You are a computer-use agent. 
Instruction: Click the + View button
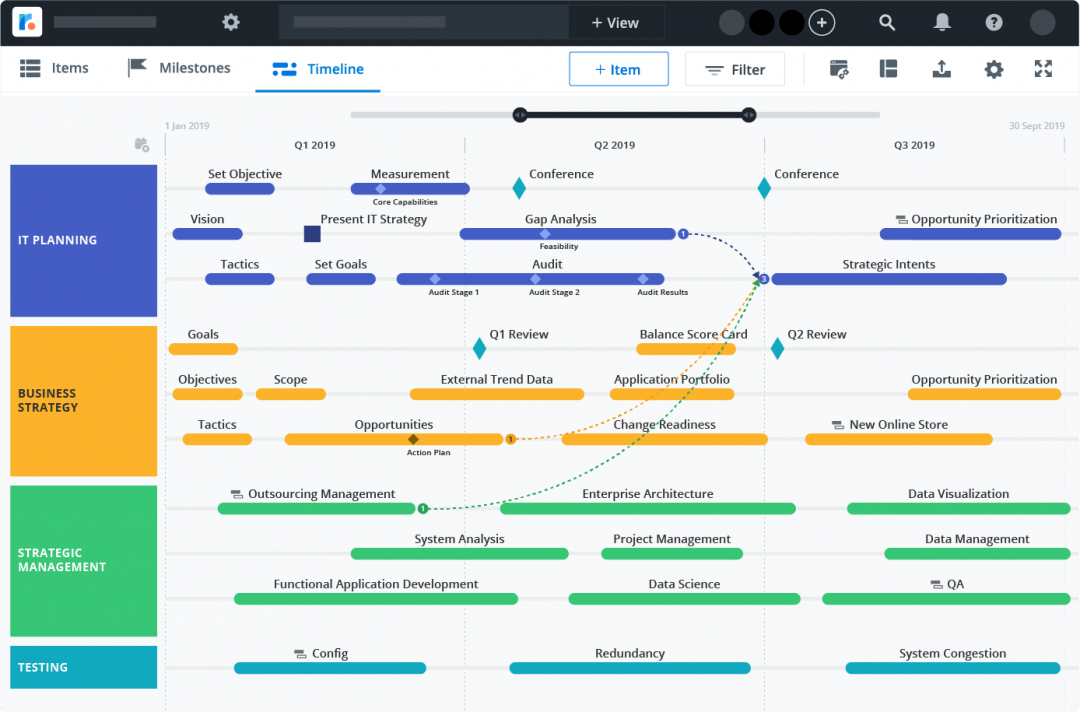(615, 23)
